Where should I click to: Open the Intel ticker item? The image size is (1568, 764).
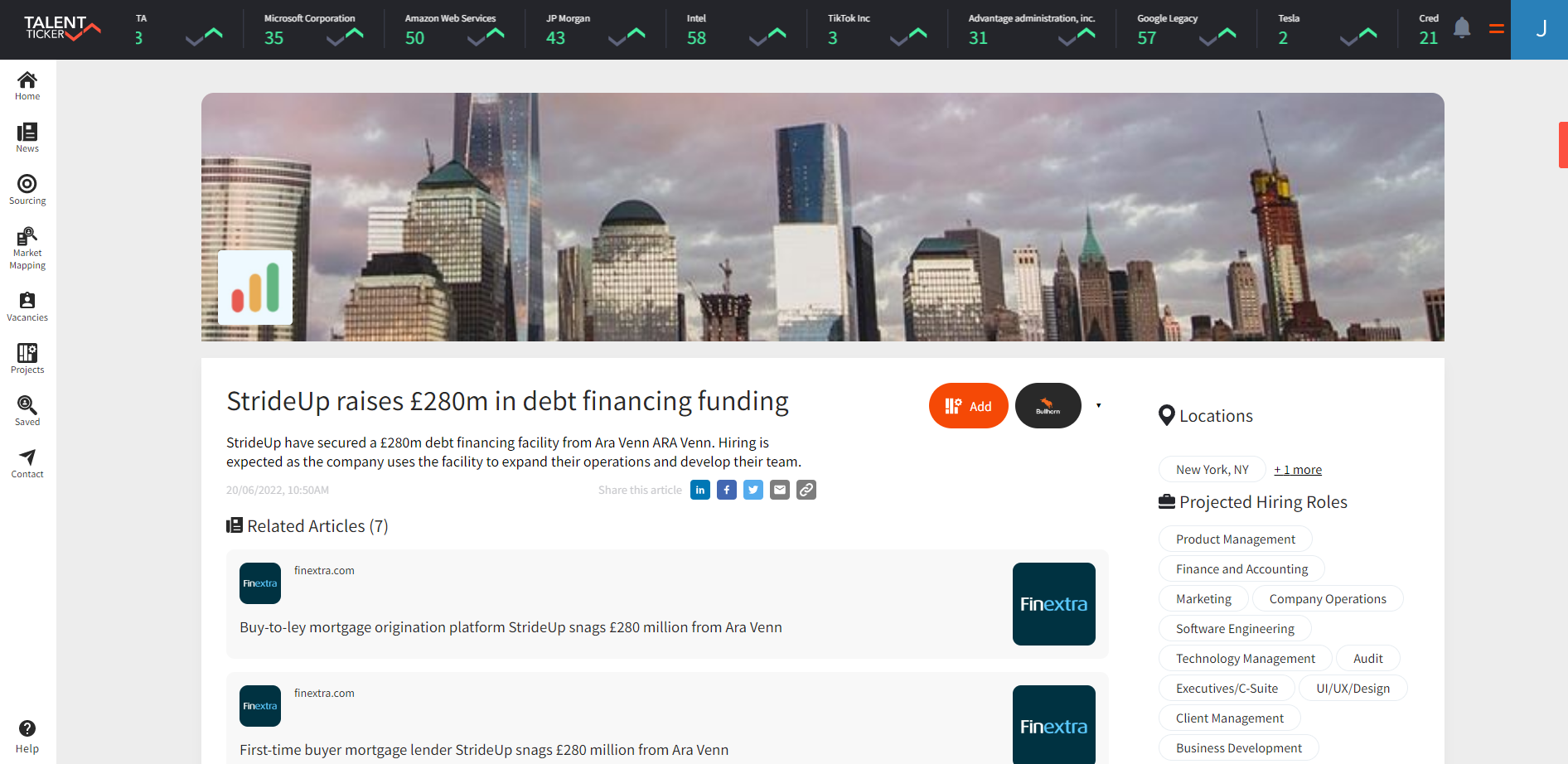[x=736, y=30]
